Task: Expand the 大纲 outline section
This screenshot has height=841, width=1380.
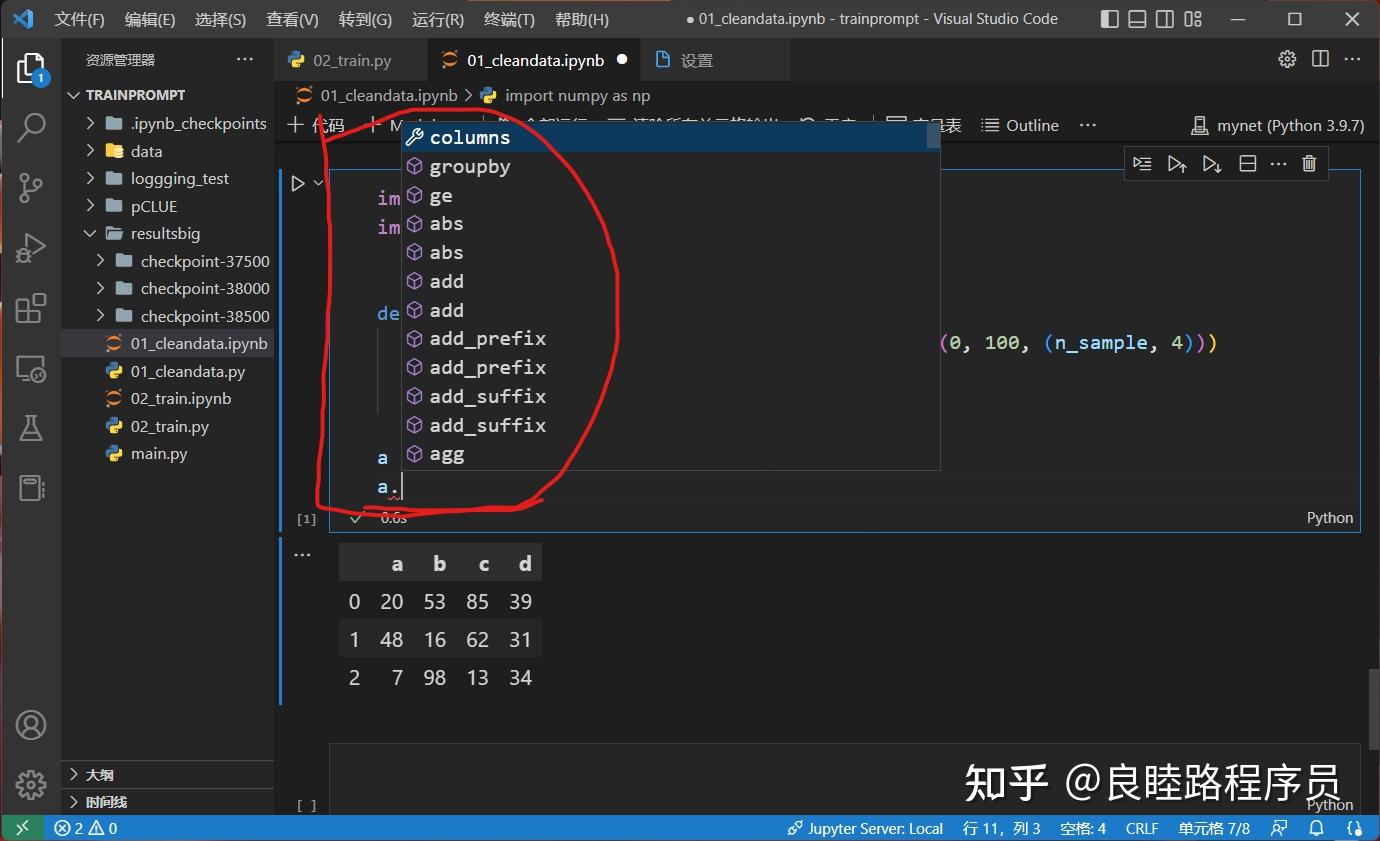Action: (167, 774)
